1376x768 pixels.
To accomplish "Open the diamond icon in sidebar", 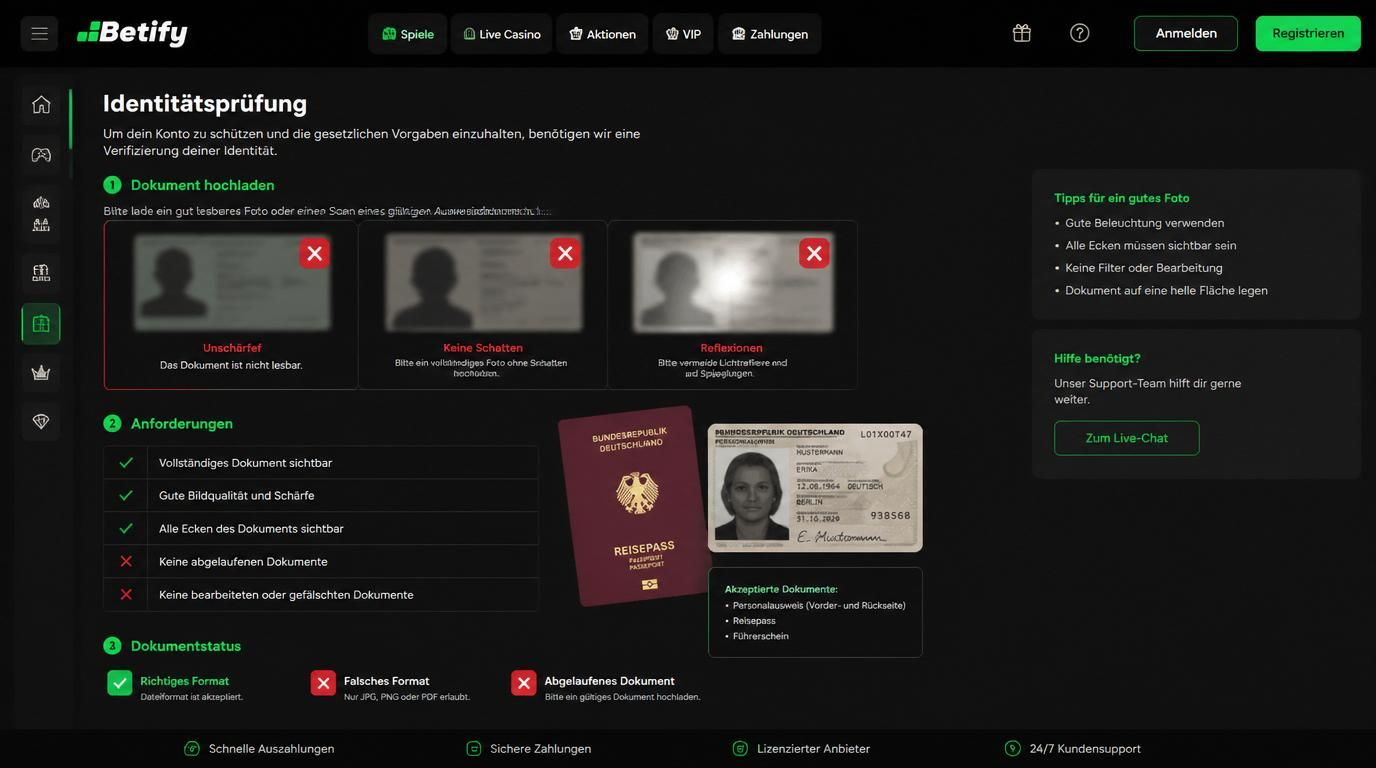I will (x=41, y=422).
